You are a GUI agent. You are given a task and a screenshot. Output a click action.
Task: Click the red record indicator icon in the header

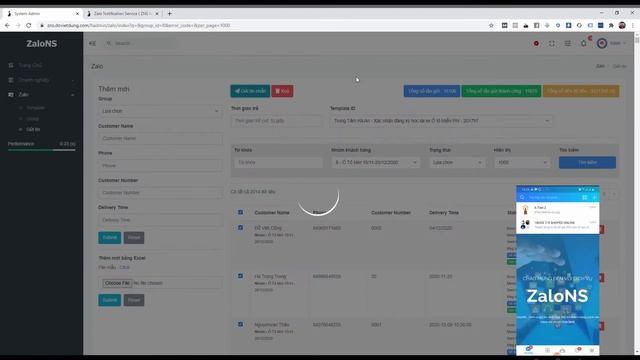point(536,43)
